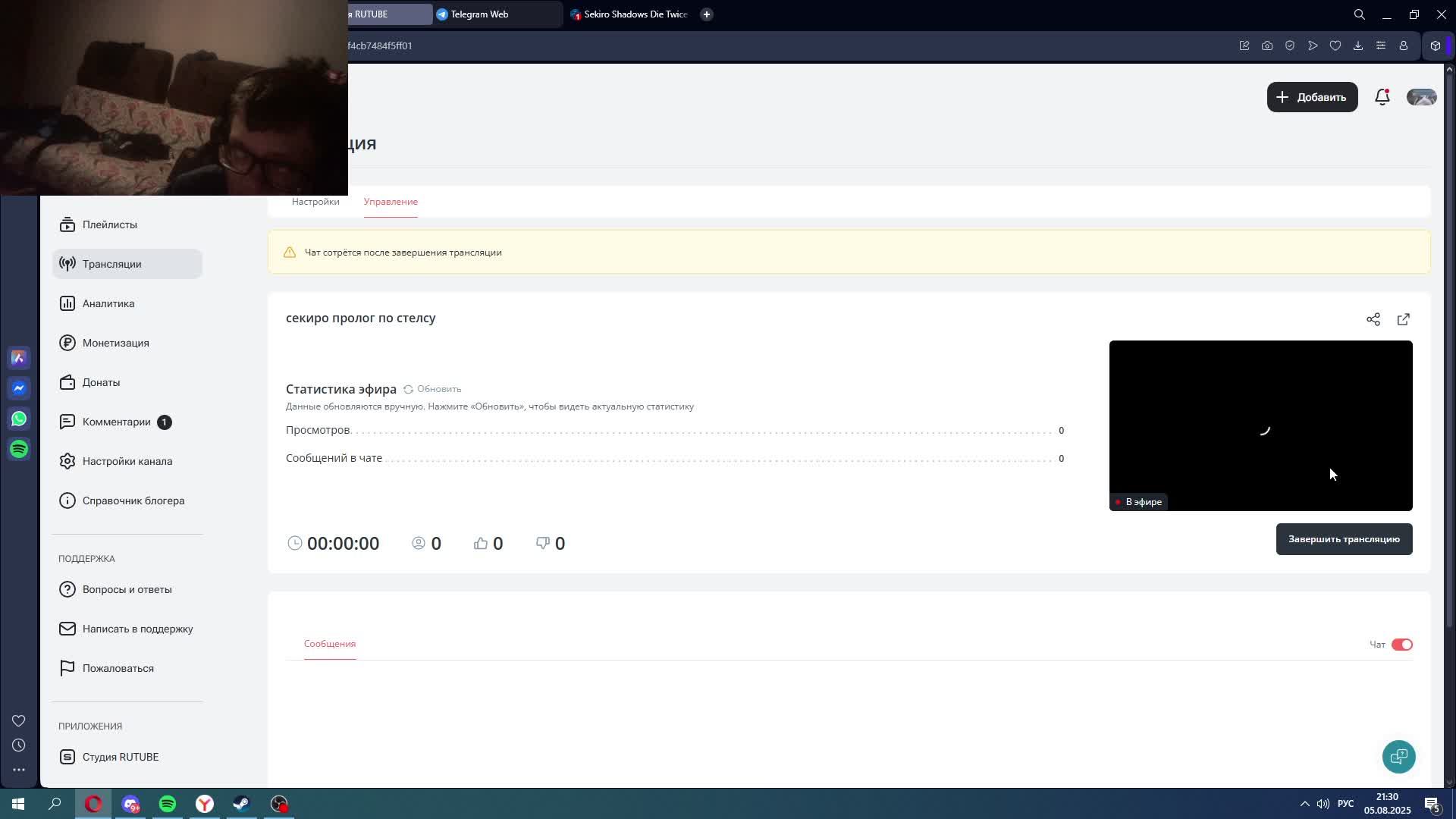This screenshot has height=819, width=1456.
Task: Expand the hidden system tray icons chevron
Action: click(1304, 804)
